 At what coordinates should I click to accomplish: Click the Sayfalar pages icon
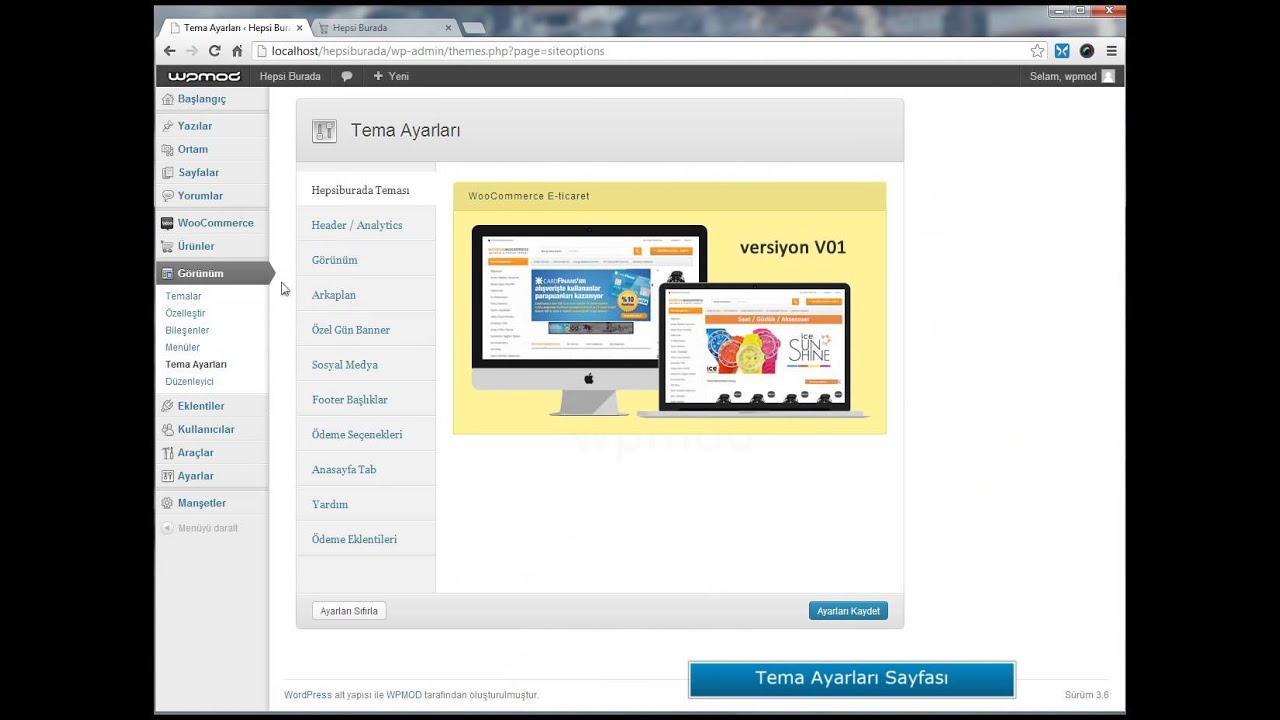point(168,173)
